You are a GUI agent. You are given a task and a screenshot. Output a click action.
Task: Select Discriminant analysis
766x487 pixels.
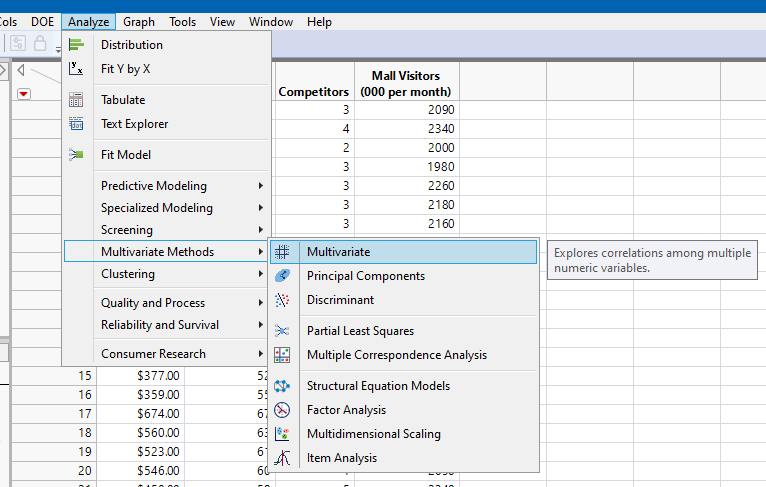tap(404, 300)
